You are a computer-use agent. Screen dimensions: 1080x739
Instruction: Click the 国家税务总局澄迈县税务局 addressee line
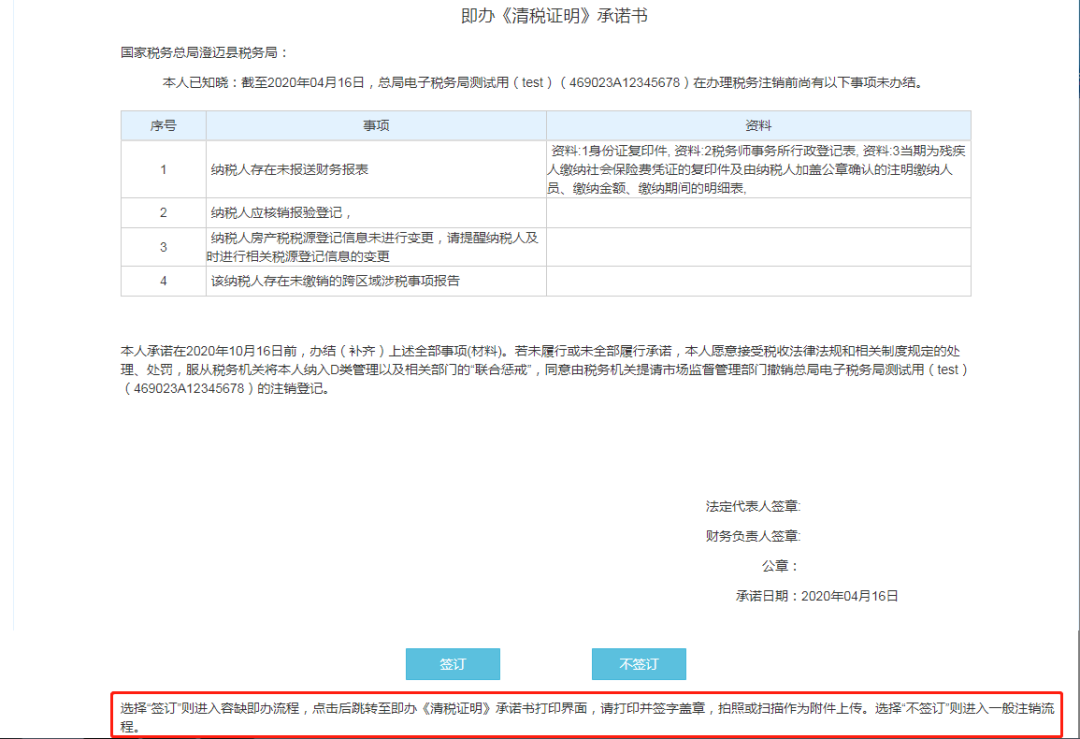coord(204,52)
